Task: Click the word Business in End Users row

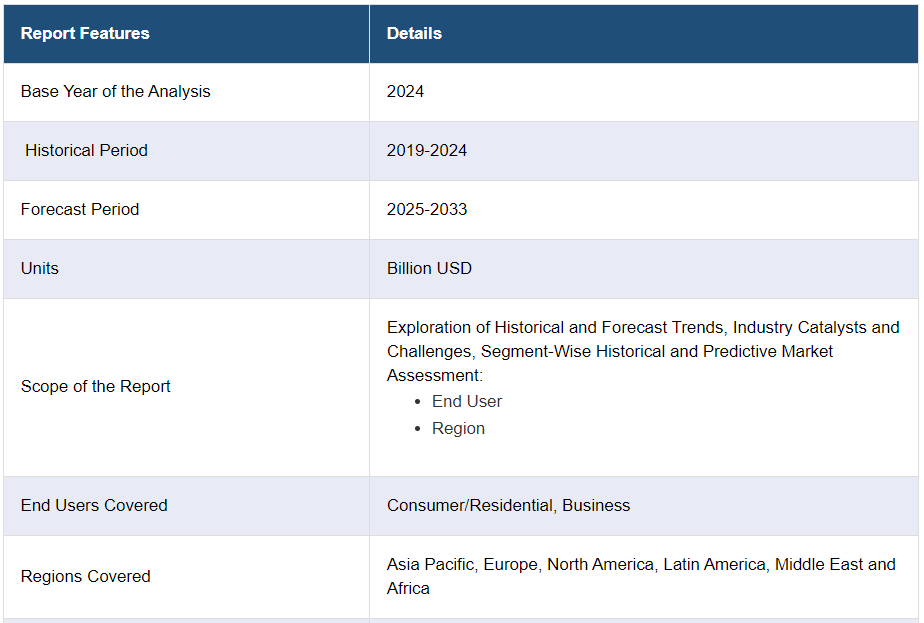Action: [x=596, y=505]
